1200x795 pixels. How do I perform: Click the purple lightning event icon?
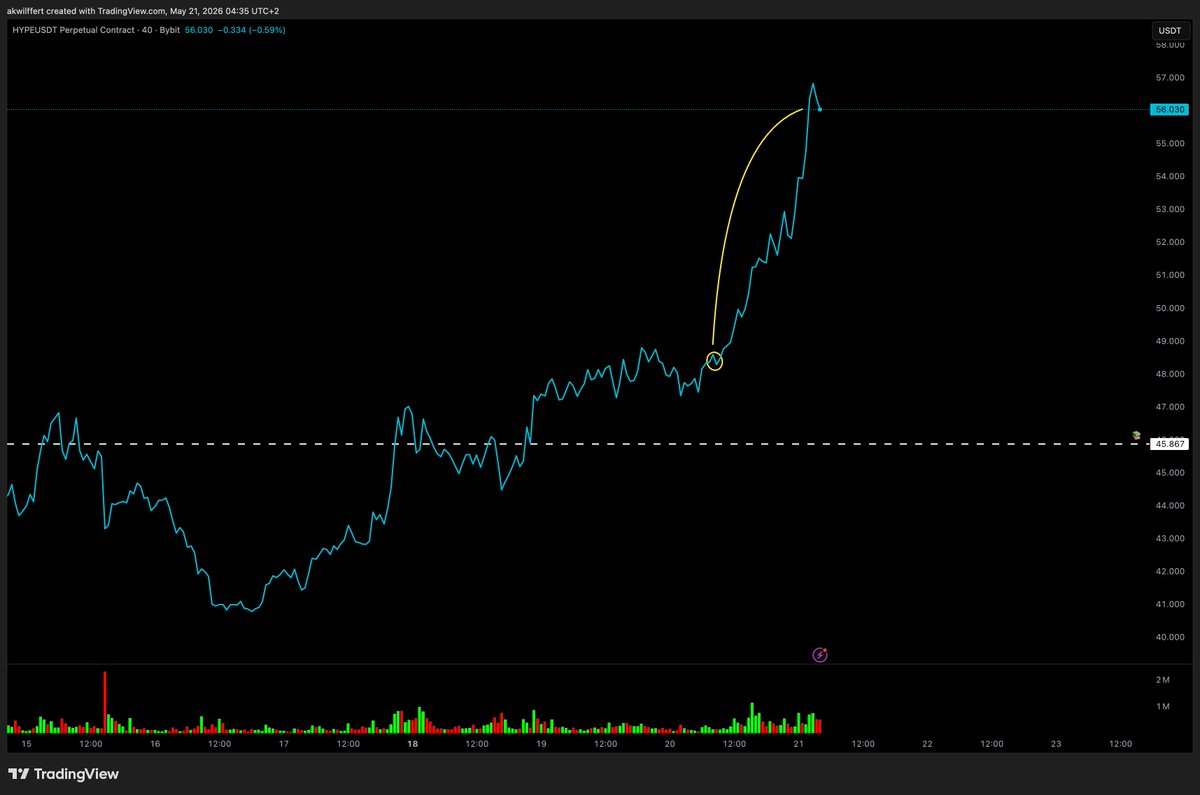pyautogui.click(x=820, y=655)
